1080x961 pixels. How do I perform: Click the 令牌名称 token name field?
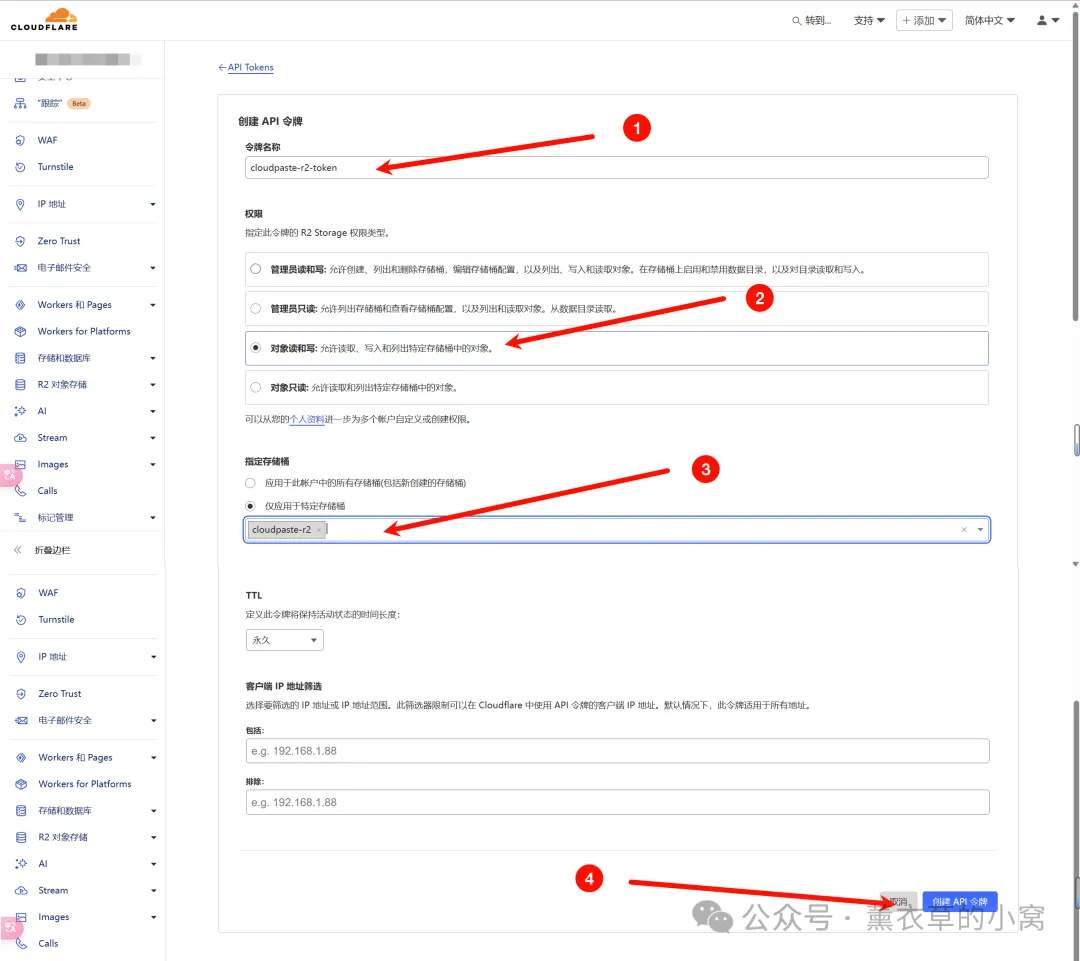(616, 167)
